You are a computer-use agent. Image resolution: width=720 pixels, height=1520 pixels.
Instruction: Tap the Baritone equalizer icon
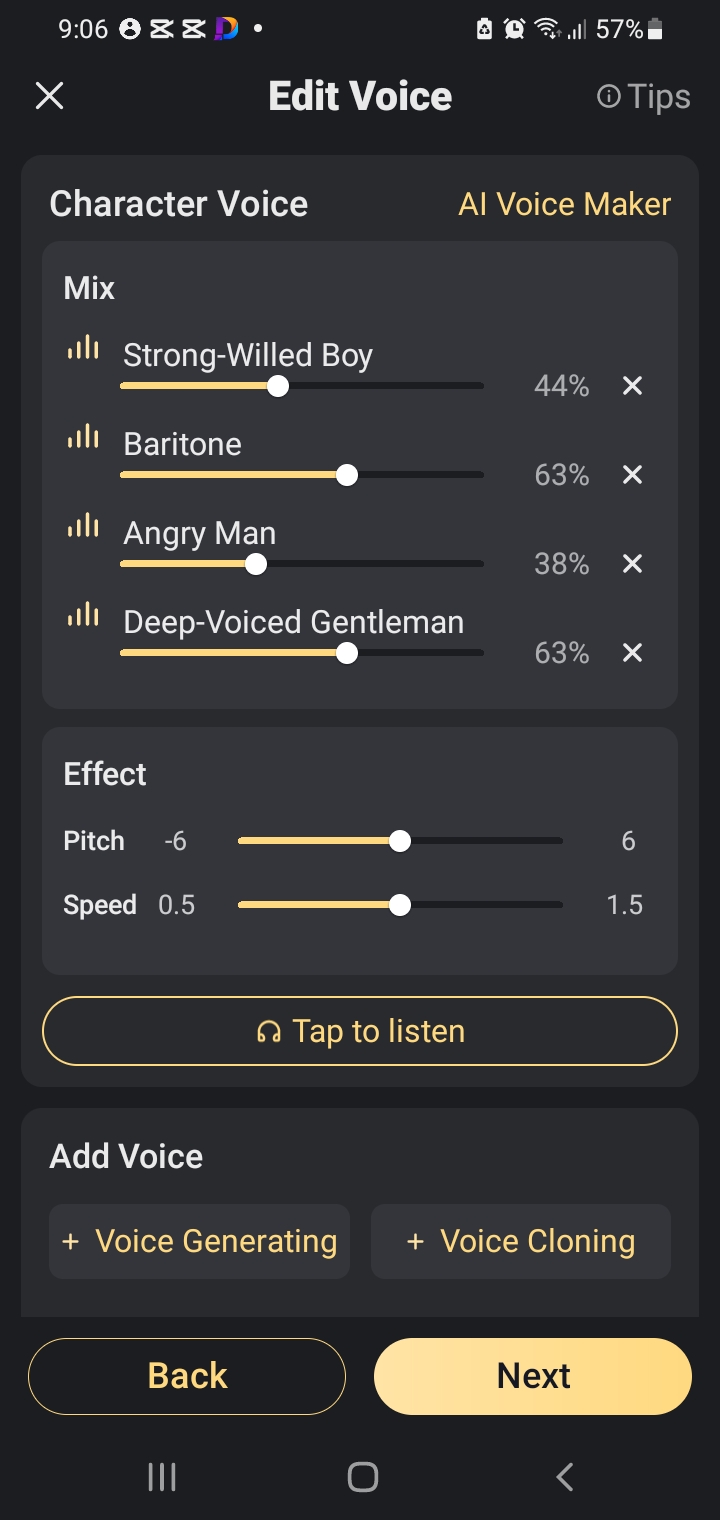[83, 437]
